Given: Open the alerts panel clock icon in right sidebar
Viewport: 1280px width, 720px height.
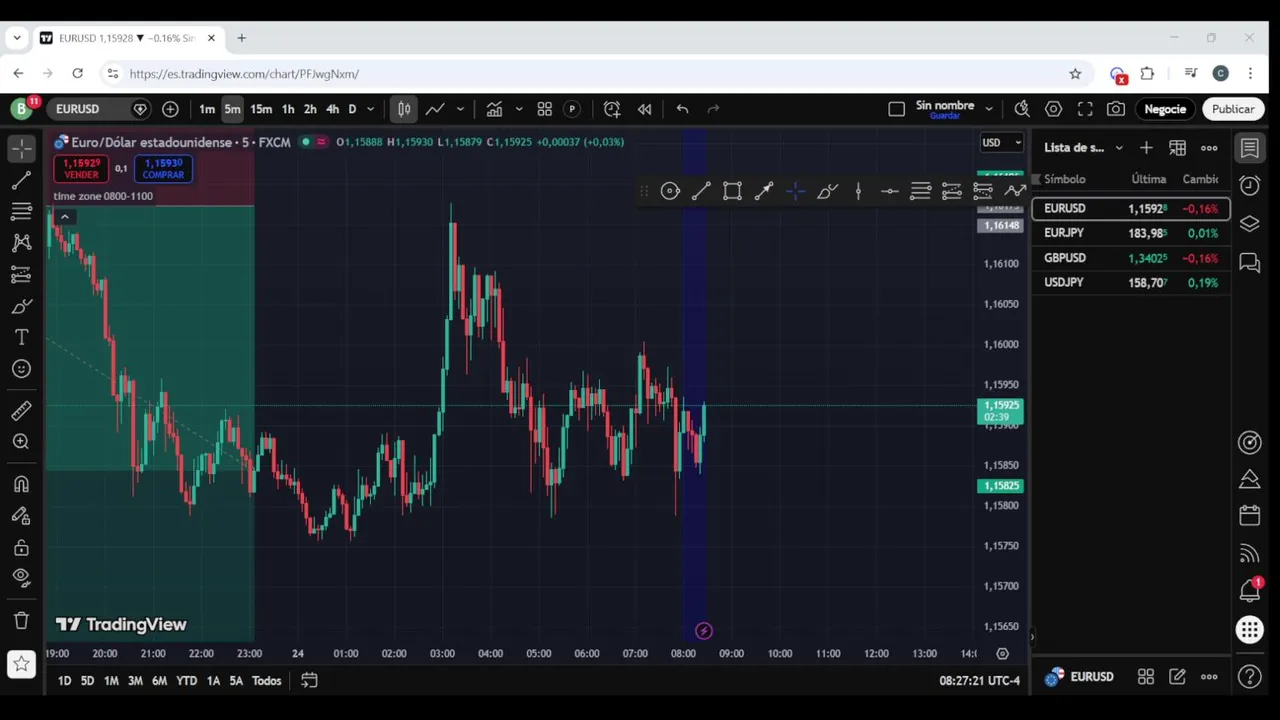Looking at the screenshot, I should pos(1249,185).
